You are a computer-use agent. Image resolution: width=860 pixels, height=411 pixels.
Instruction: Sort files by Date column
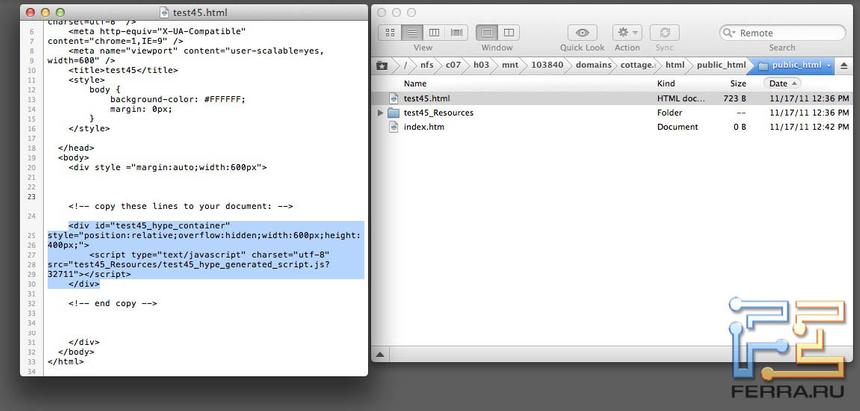781,83
